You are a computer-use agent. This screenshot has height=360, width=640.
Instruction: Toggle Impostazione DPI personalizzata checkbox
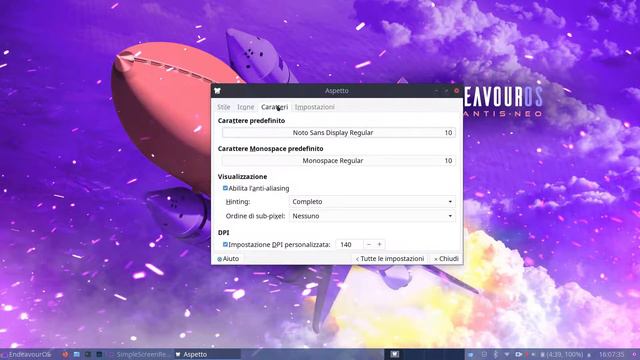click(225, 244)
